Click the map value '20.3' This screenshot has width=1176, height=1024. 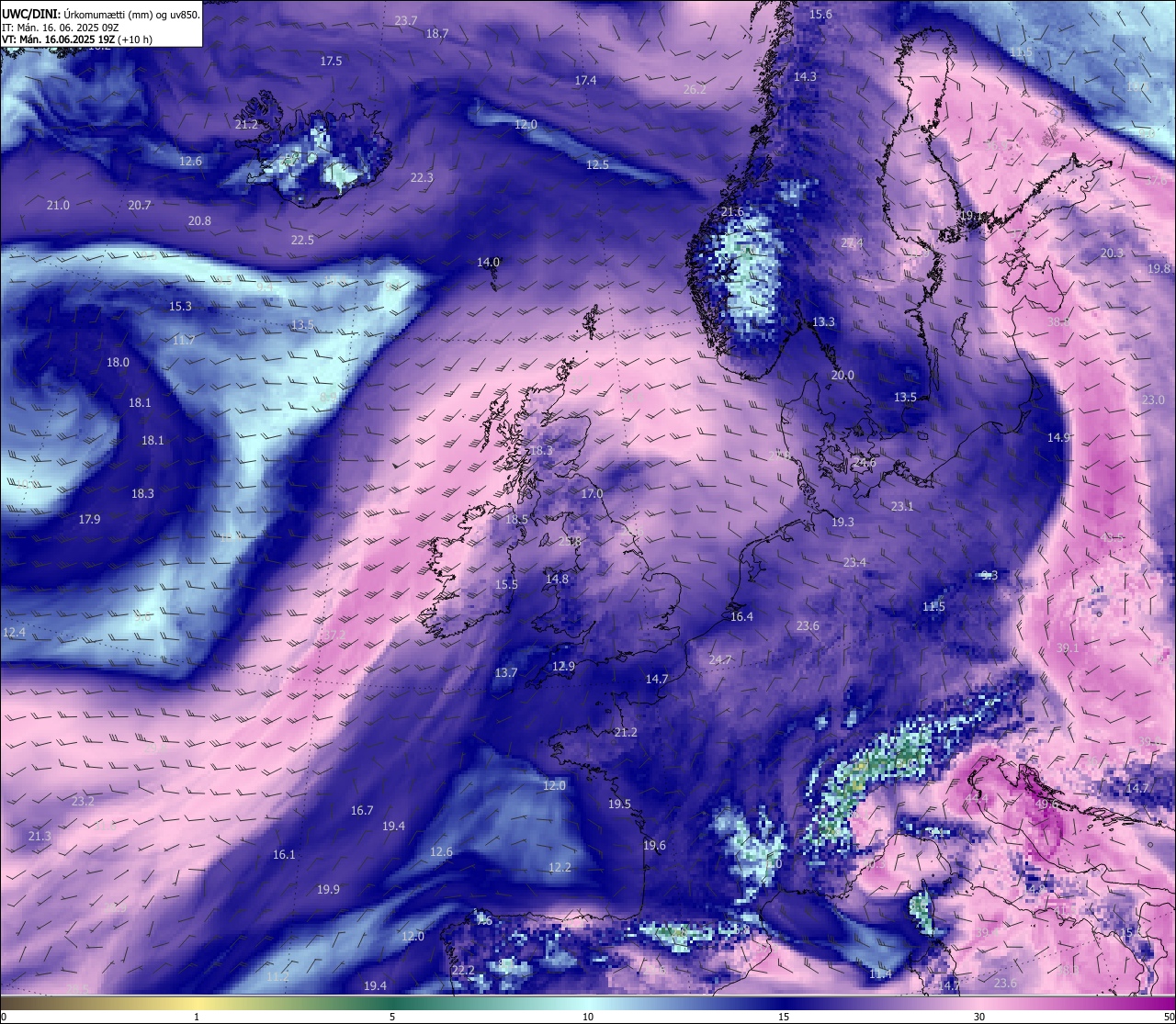1112,253
